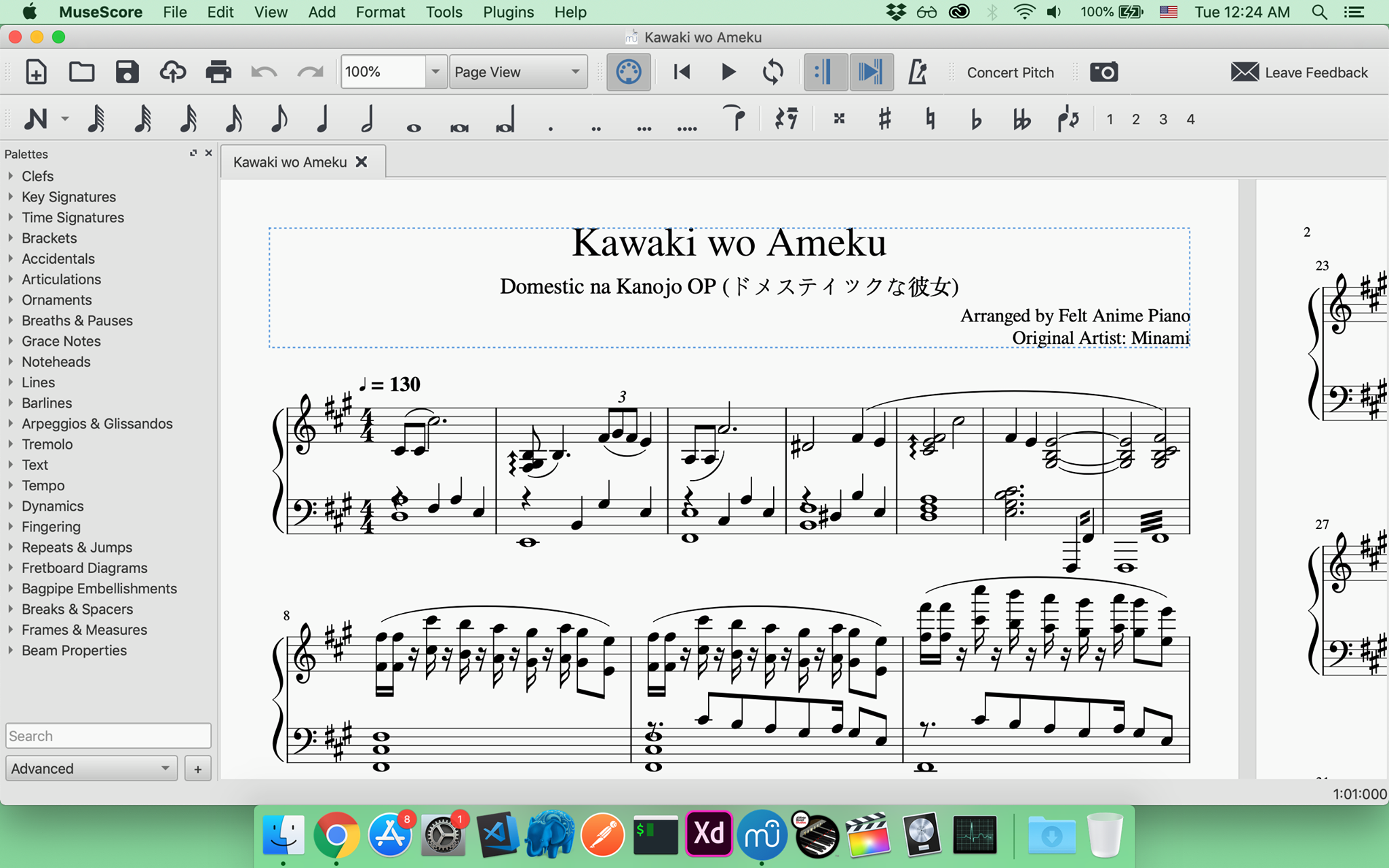Viewport: 1389px width, 868px height.
Task: Open a score file from folder
Action: pos(81,72)
